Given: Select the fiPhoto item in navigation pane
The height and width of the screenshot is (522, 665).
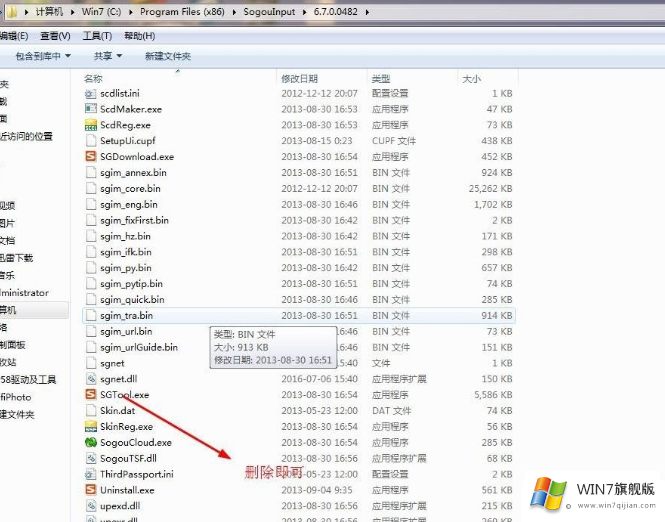Looking at the screenshot, I should (16, 397).
